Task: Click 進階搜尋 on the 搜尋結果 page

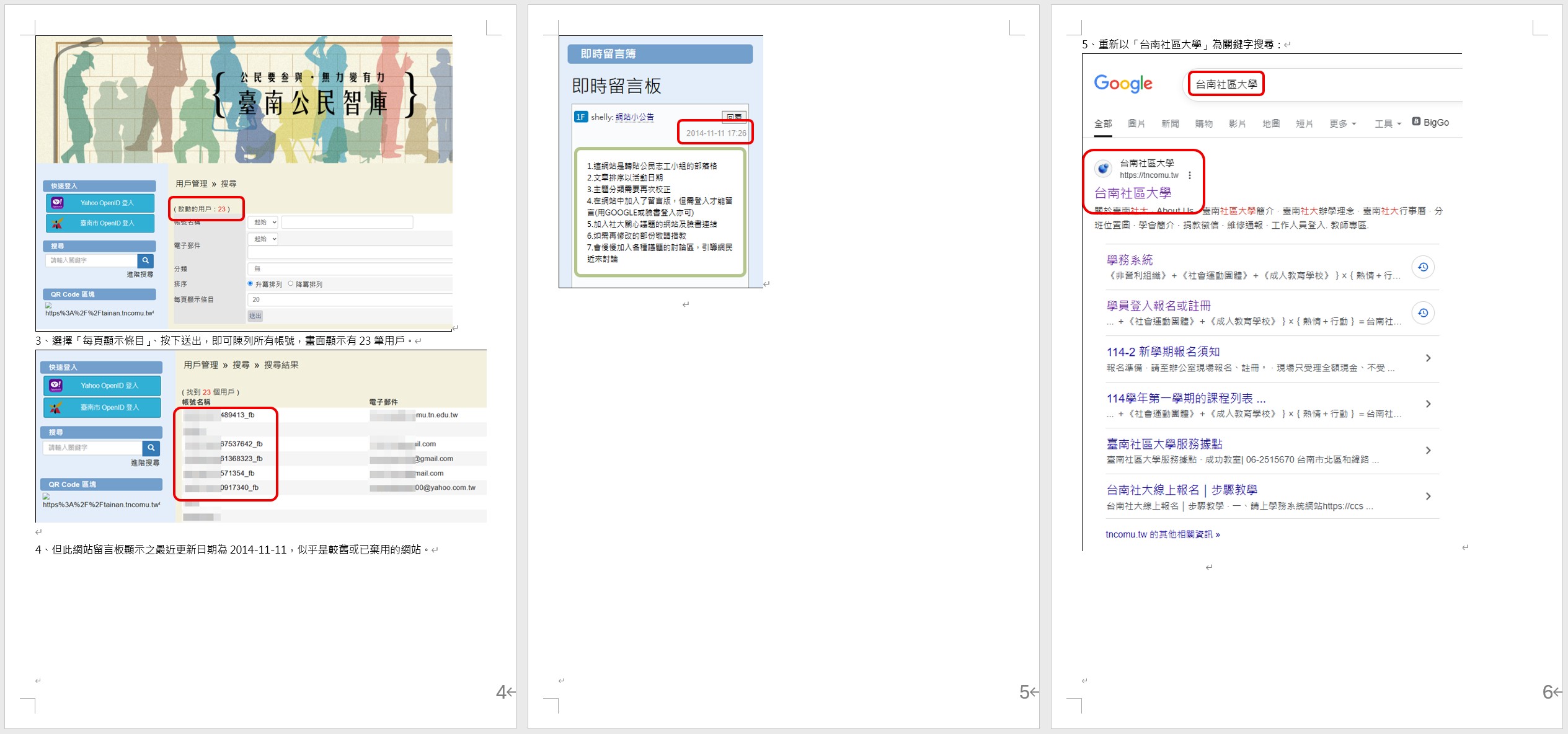Action: tap(145, 462)
